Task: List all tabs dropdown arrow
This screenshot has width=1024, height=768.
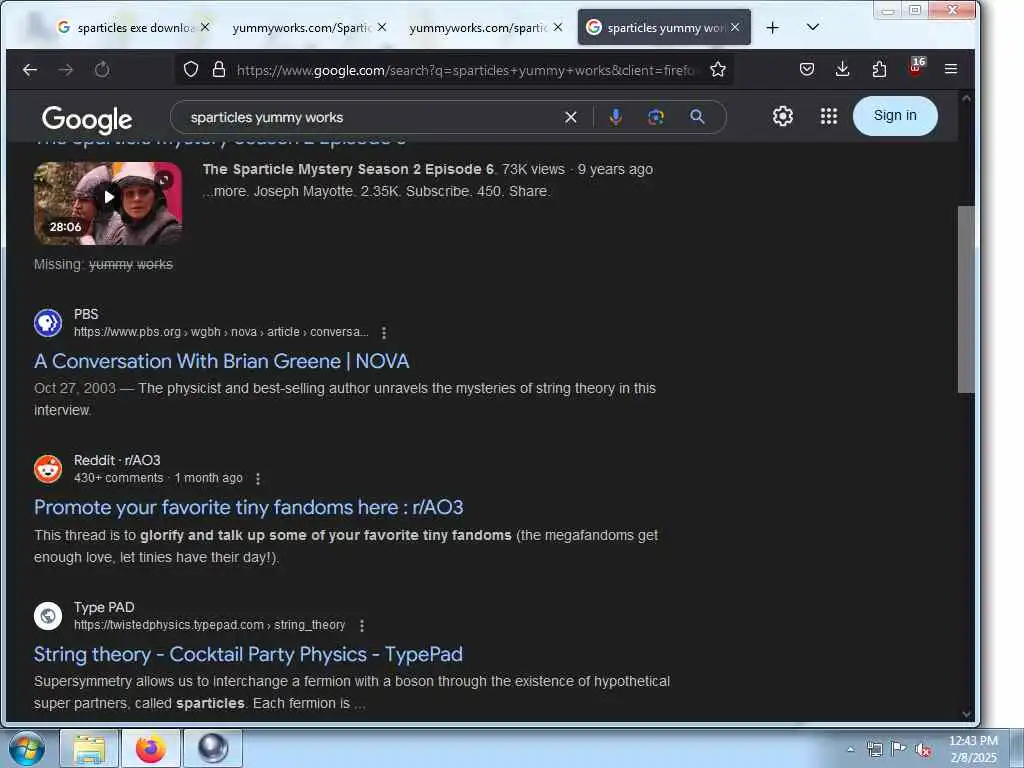Action: pyautogui.click(x=812, y=27)
